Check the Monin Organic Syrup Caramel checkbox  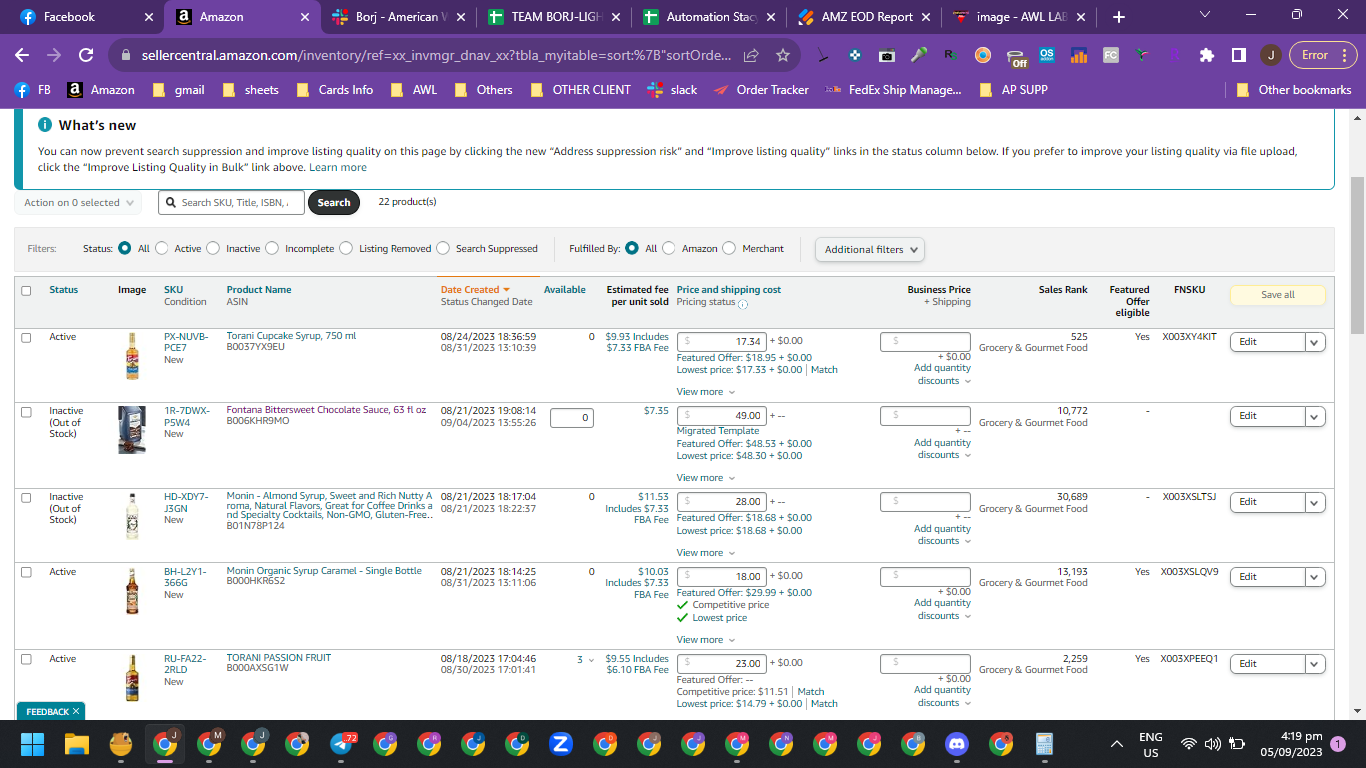coord(26,573)
